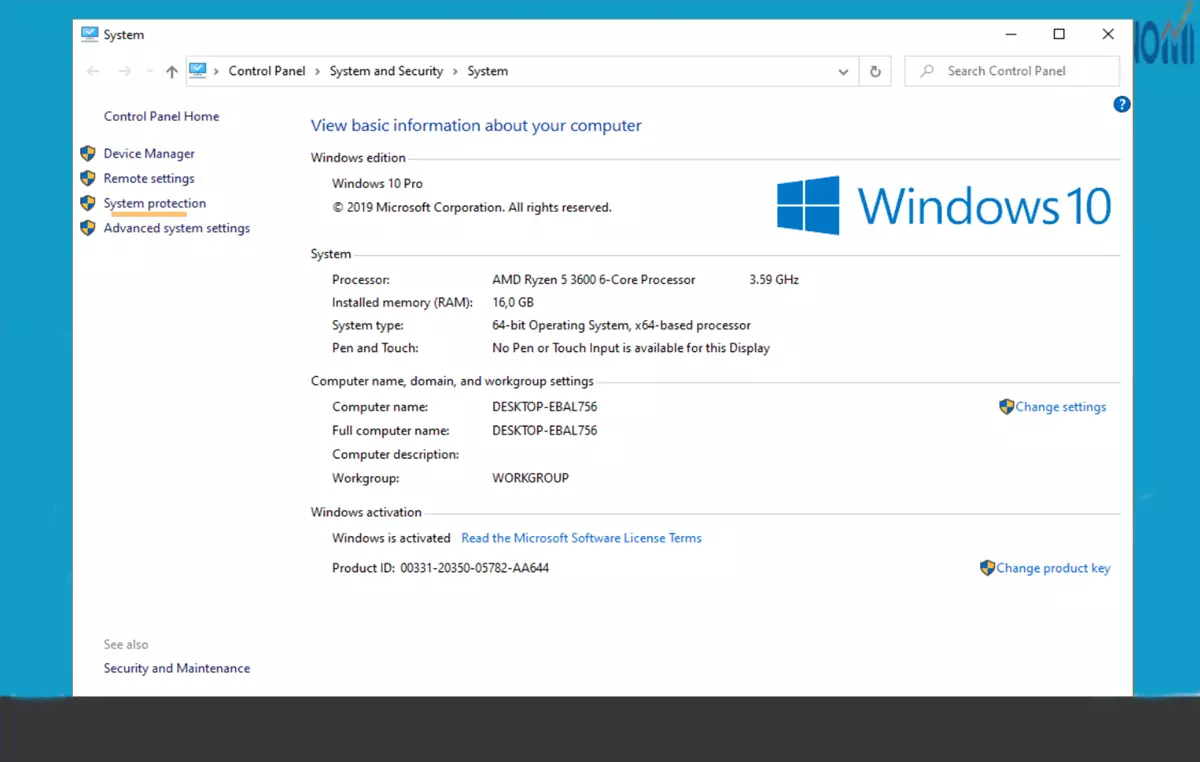
Task: Click the 64-bit Operating System system type text
Action: (621, 325)
